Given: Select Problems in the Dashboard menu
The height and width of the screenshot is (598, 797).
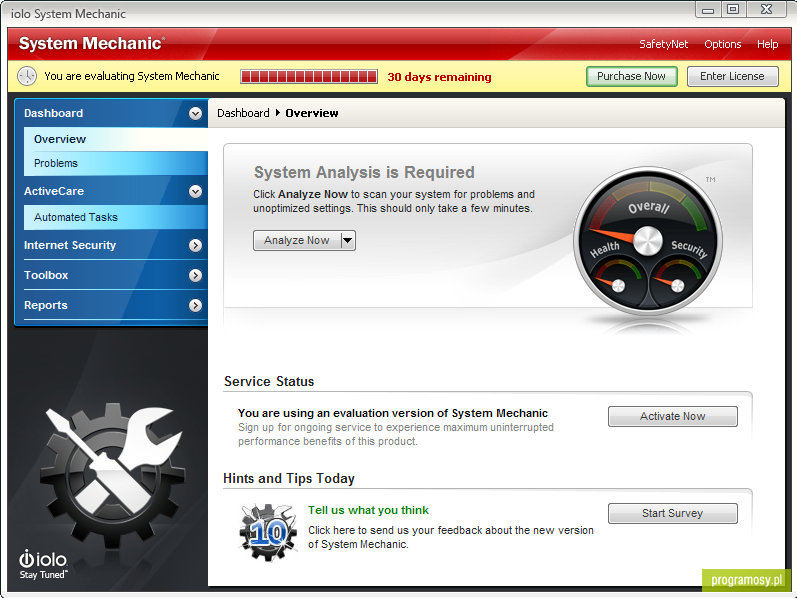Looking at the screenshot, I should coord(116,163).
